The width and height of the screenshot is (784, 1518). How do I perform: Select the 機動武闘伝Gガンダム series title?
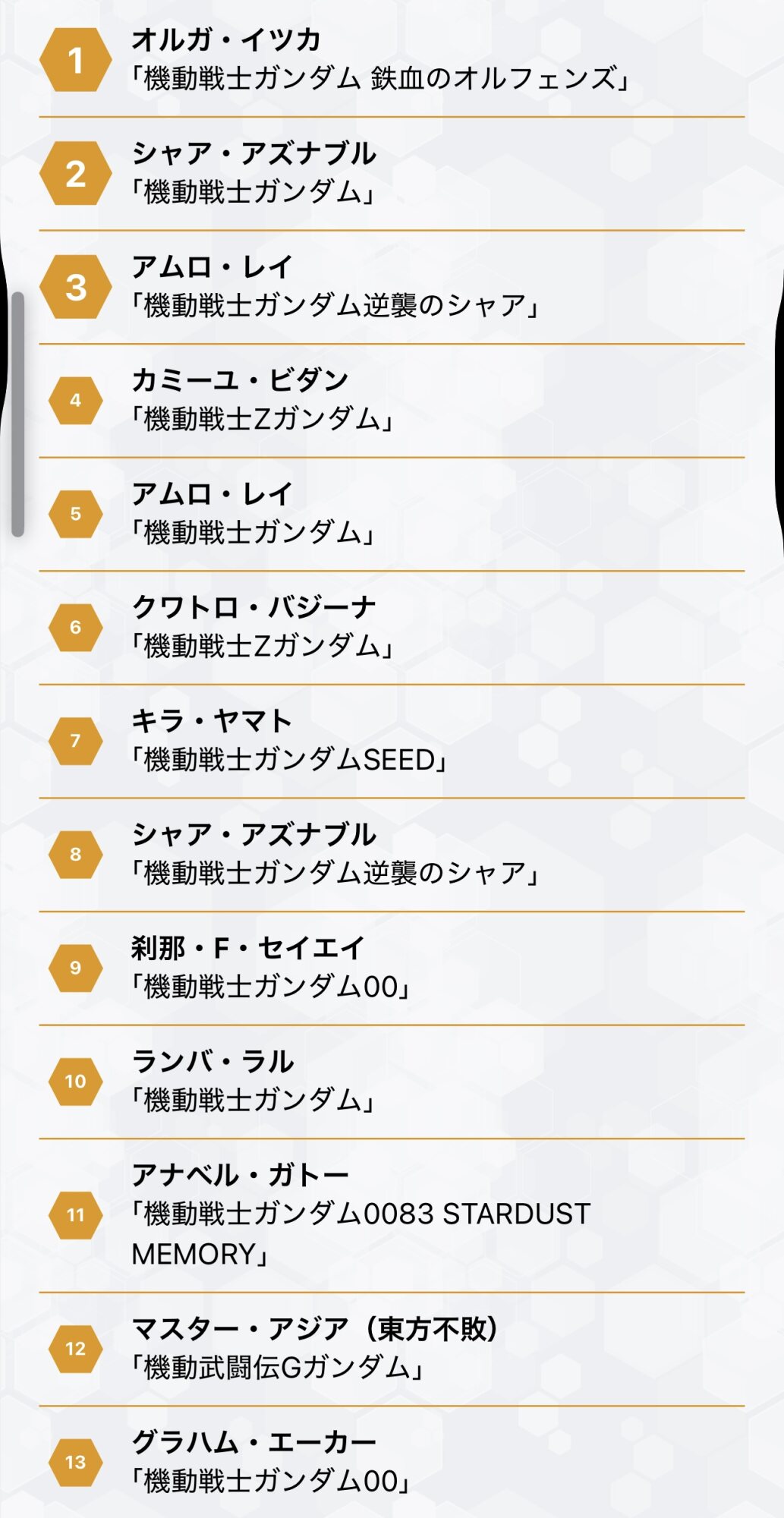(x=277, y=1368)
